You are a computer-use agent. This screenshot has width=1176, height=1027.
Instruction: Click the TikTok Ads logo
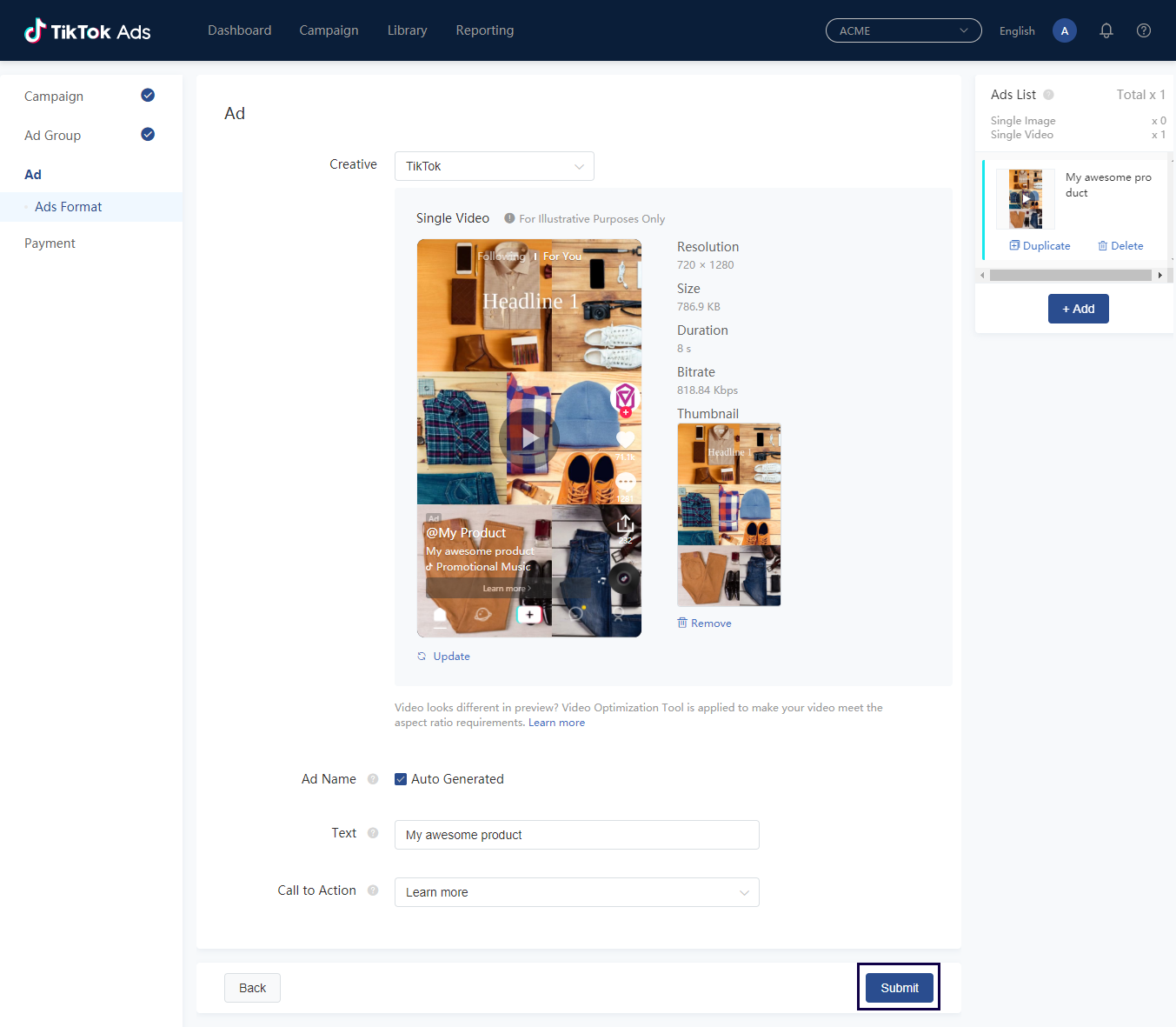[88, 31]
